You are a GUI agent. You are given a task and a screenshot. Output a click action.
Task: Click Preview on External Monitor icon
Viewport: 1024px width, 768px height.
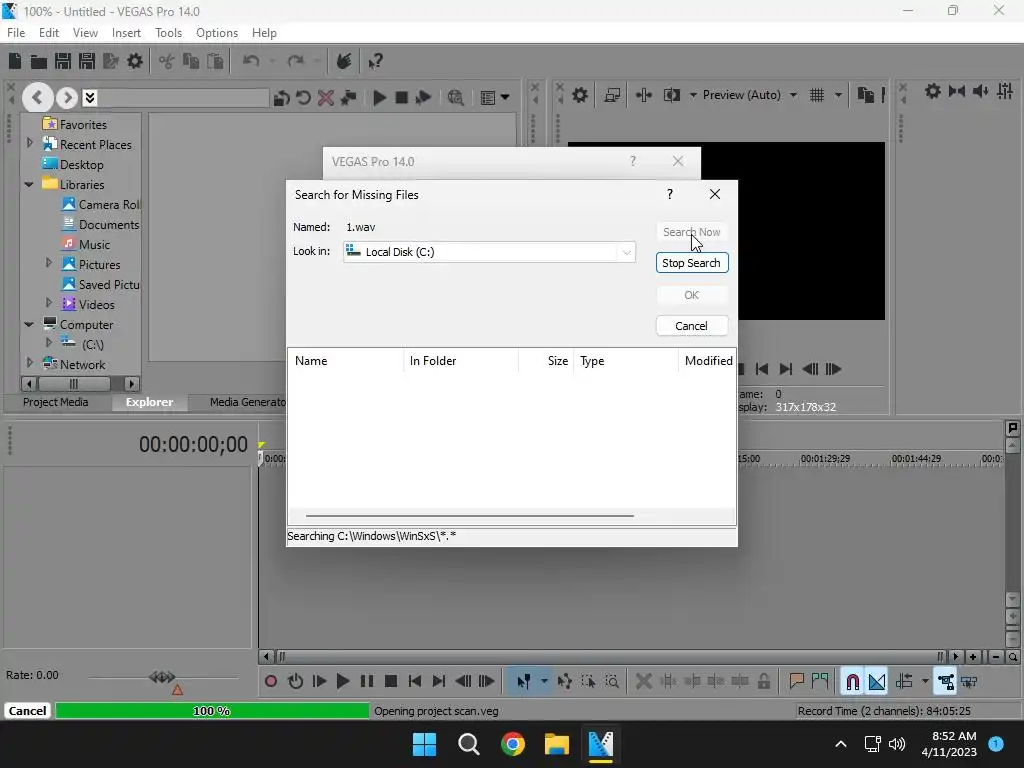pos(612,95)
